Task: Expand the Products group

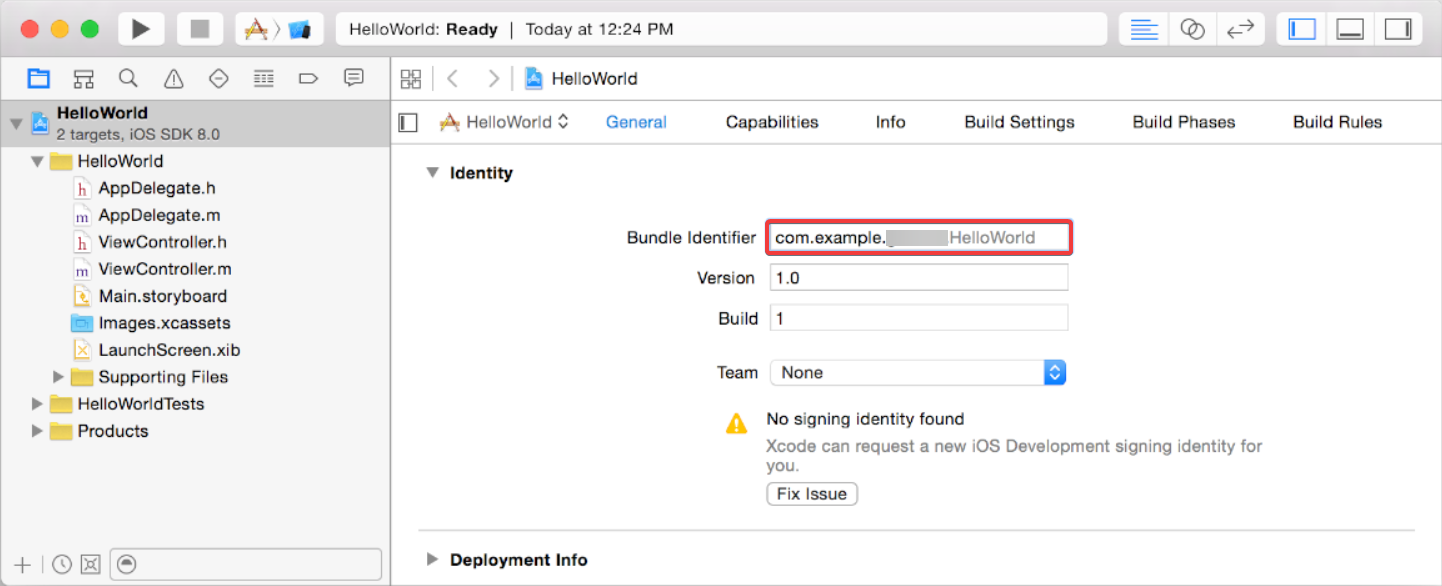Action: (x=37, y=431)
